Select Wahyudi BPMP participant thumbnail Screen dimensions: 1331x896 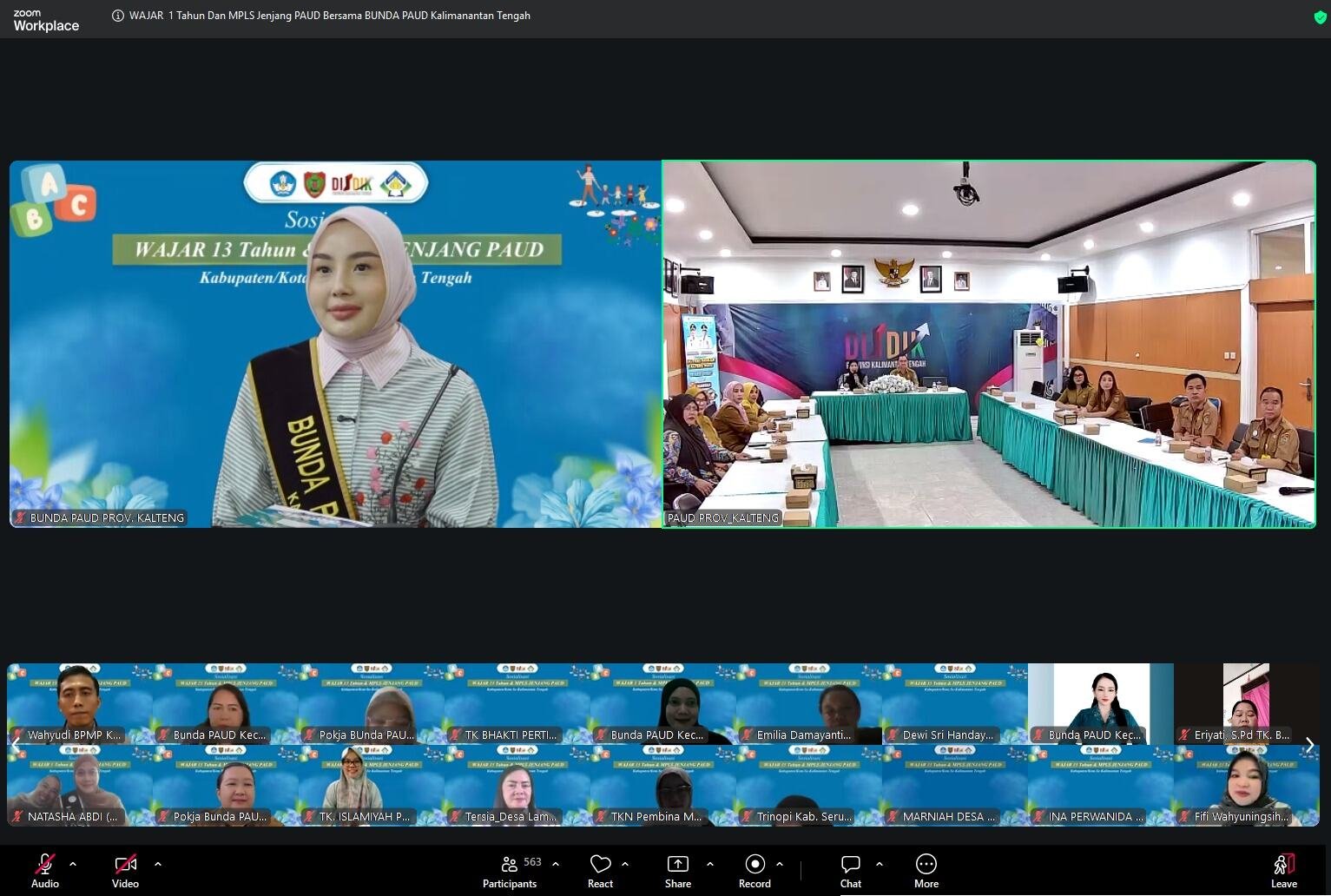click(x=80, y=704)
